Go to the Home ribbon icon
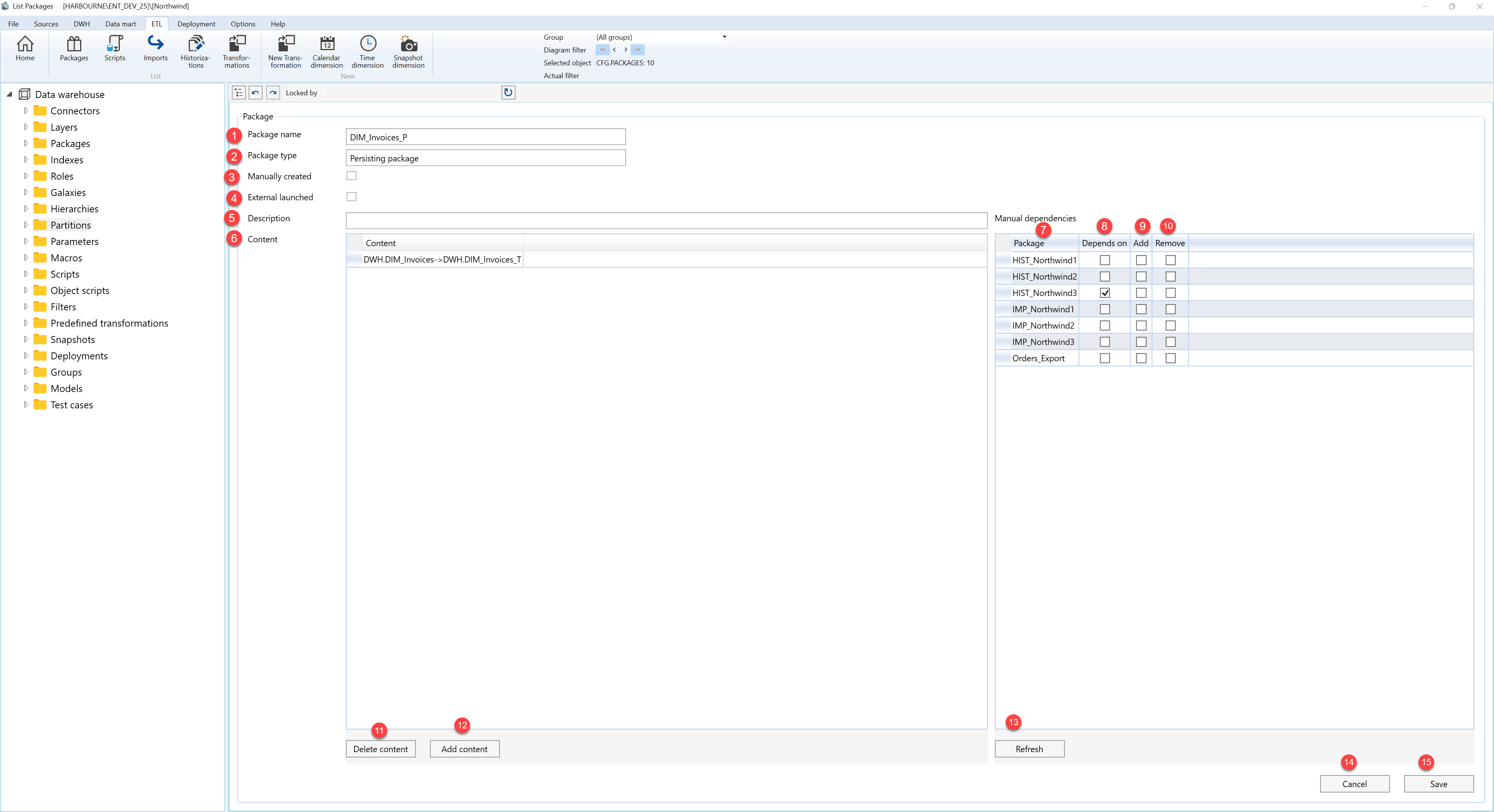Viewport: 1494px width, 812px height. pos(25,49)
